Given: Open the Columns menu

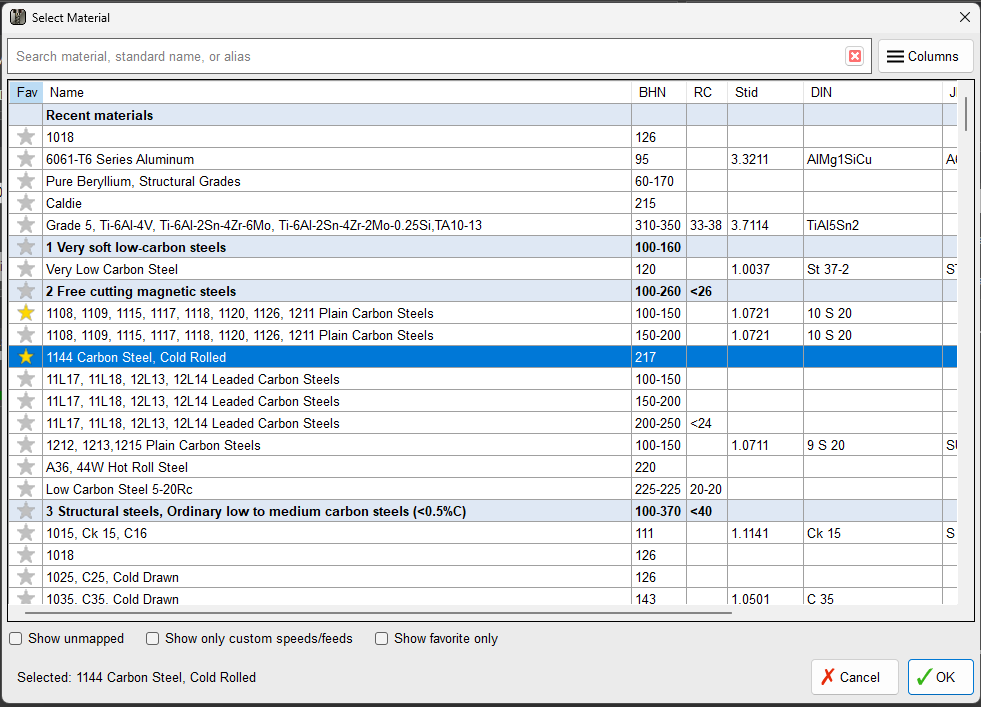Looking at the screenshot, I should [x=925, y=56].
